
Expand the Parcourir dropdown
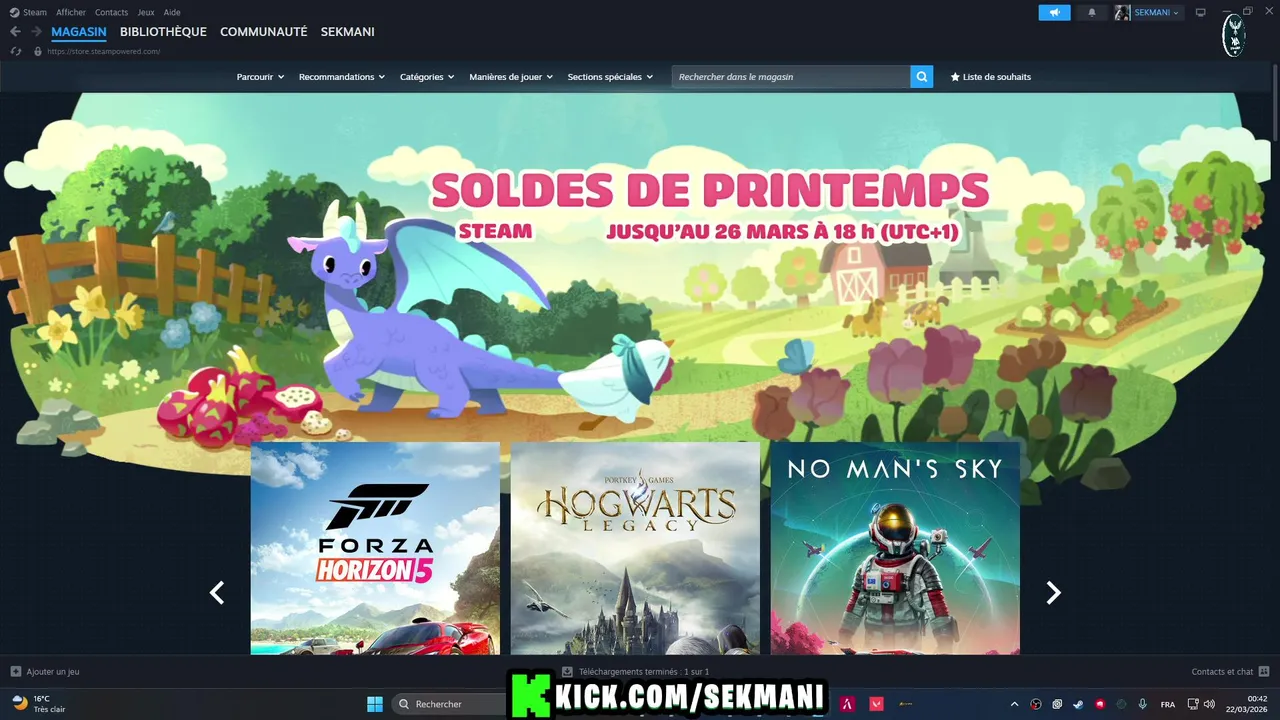[260, 77]
